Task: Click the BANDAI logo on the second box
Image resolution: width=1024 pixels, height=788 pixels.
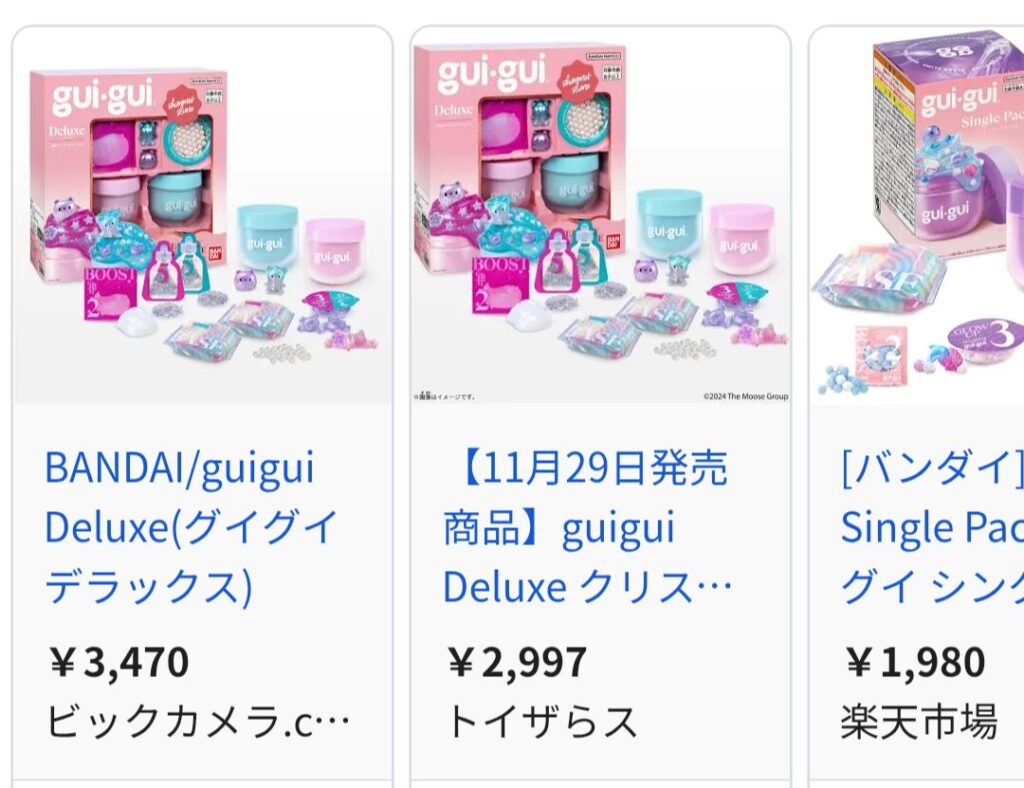Action: coord(613,243)
